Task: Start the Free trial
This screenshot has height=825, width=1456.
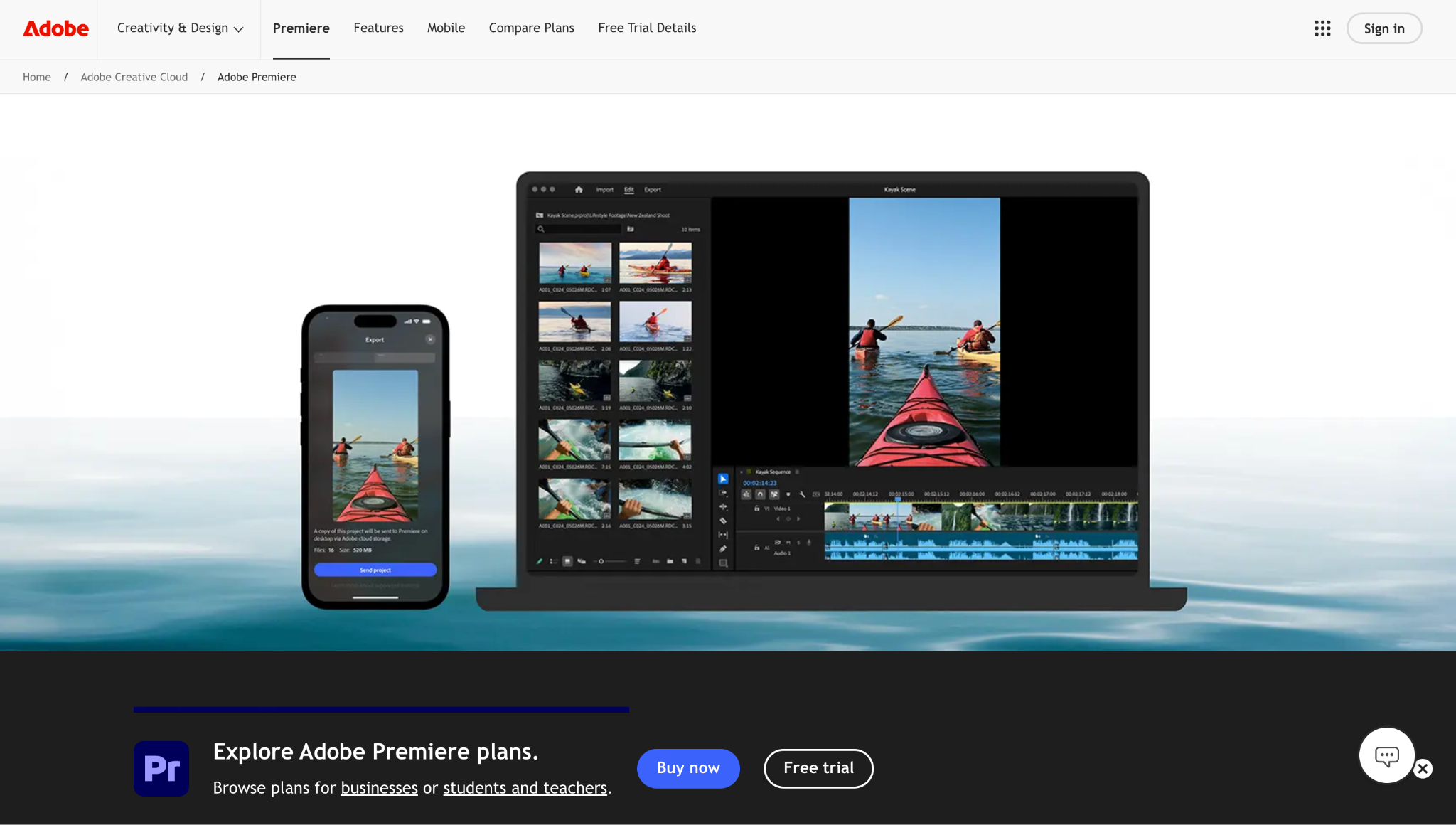Action: [818, 768]
